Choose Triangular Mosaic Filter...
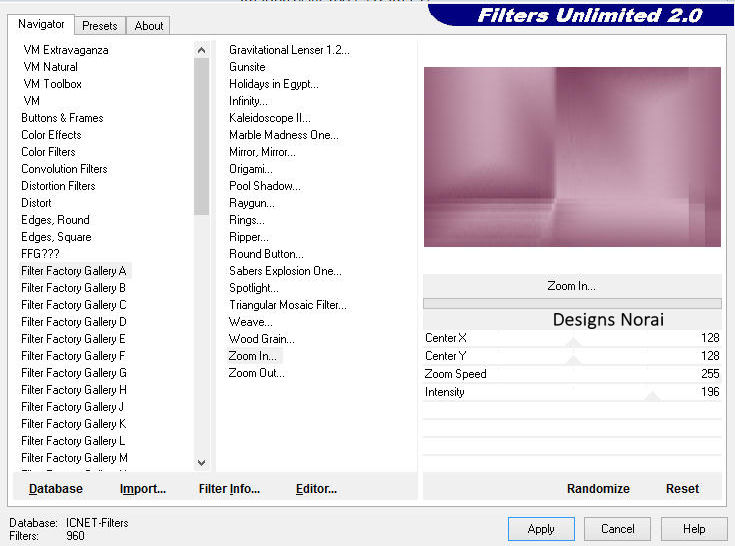 click(288, 305)
